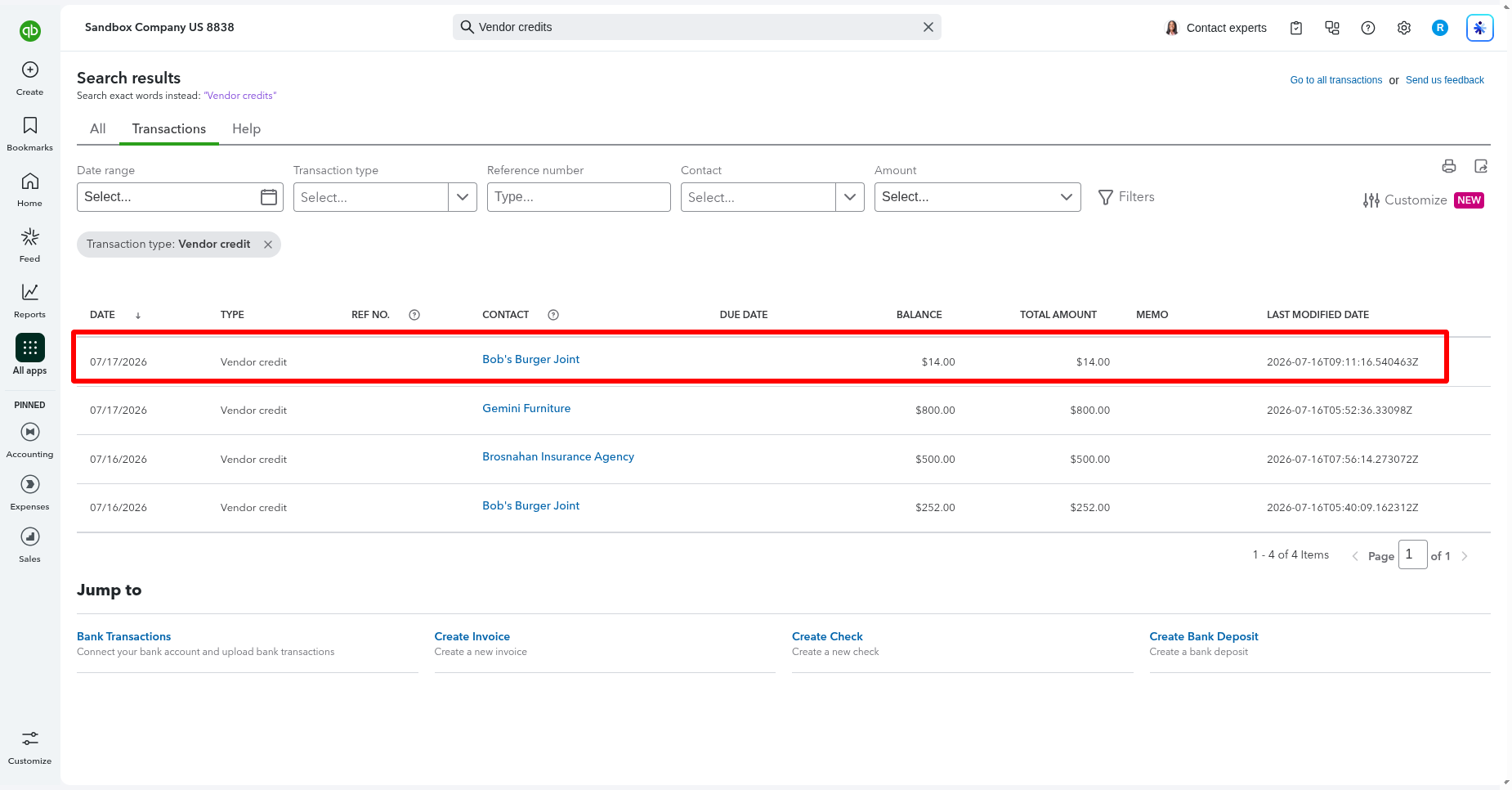Clear the Vendor credits search text
This screenshot has width=1512, height=790.
pos(928,27)
